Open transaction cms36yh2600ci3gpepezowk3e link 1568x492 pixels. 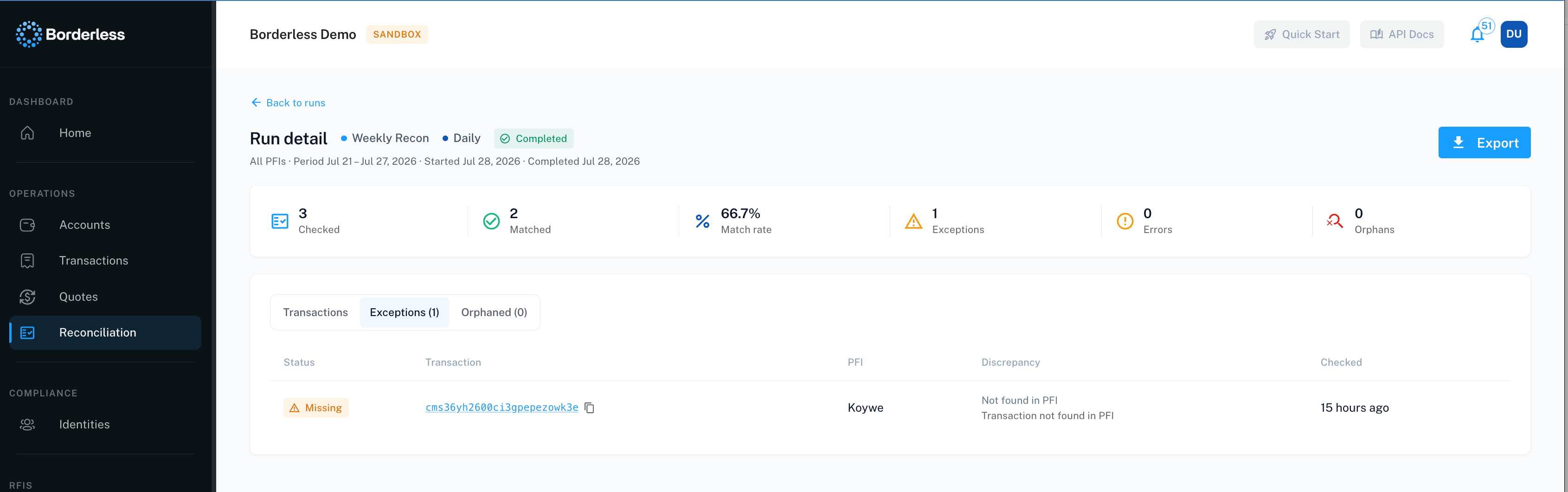(501, 408)
